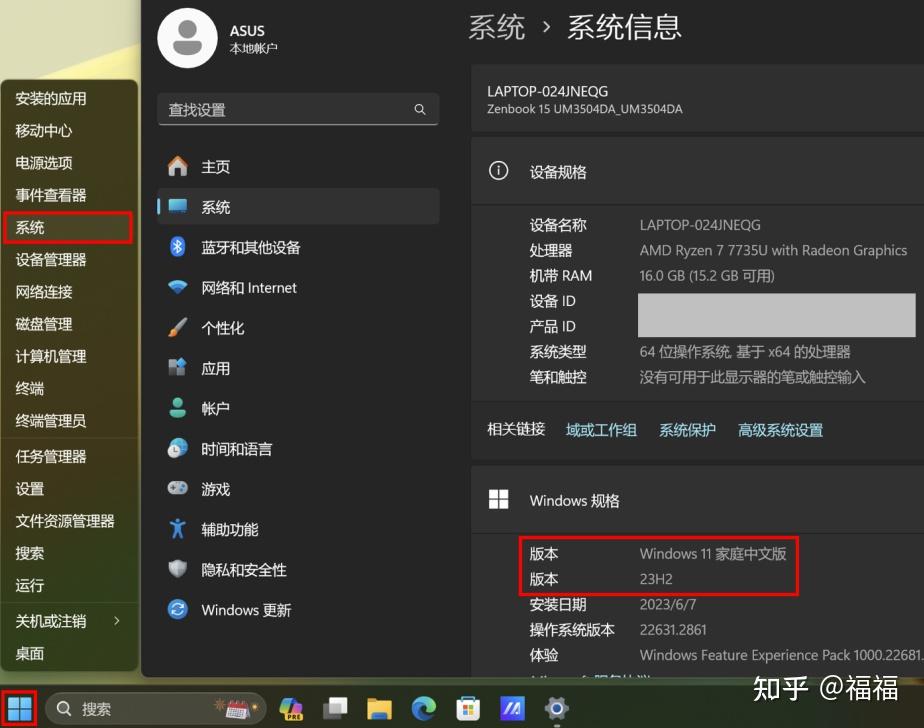Open 隐私和安全性 shield icon

pos(178,569)
